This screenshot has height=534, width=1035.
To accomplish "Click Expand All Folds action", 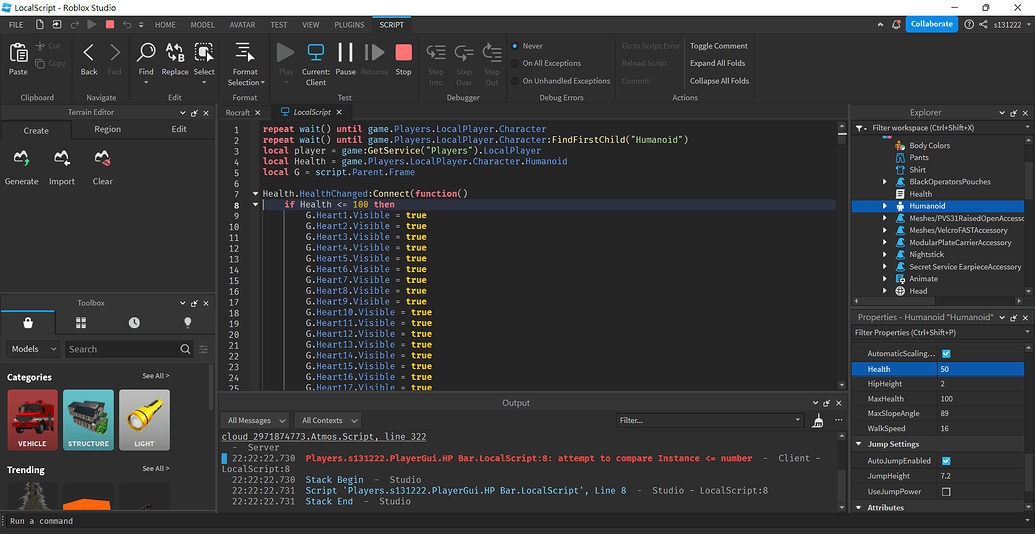I will tap(719, 63).
